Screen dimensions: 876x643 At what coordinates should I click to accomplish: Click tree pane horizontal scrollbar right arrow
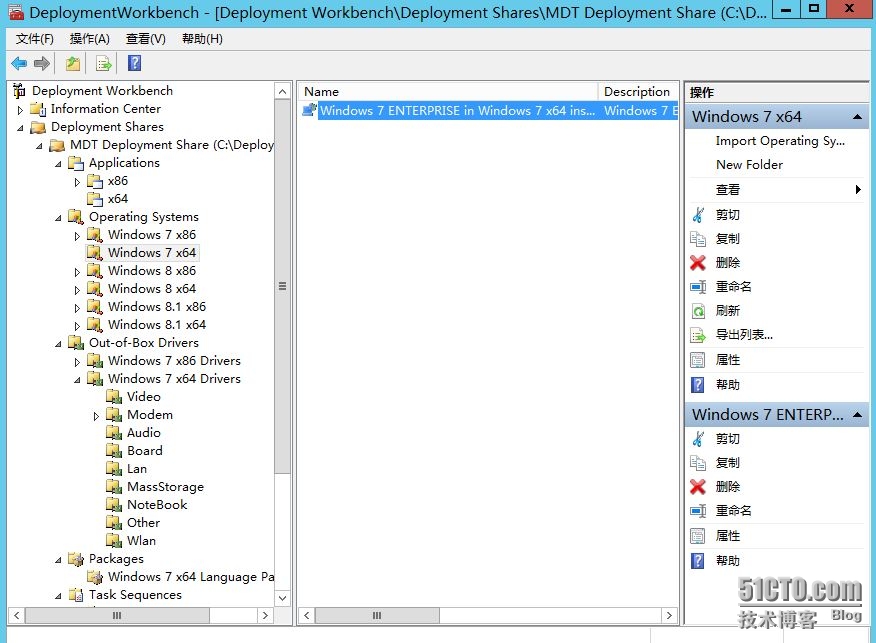coord(265,616)
